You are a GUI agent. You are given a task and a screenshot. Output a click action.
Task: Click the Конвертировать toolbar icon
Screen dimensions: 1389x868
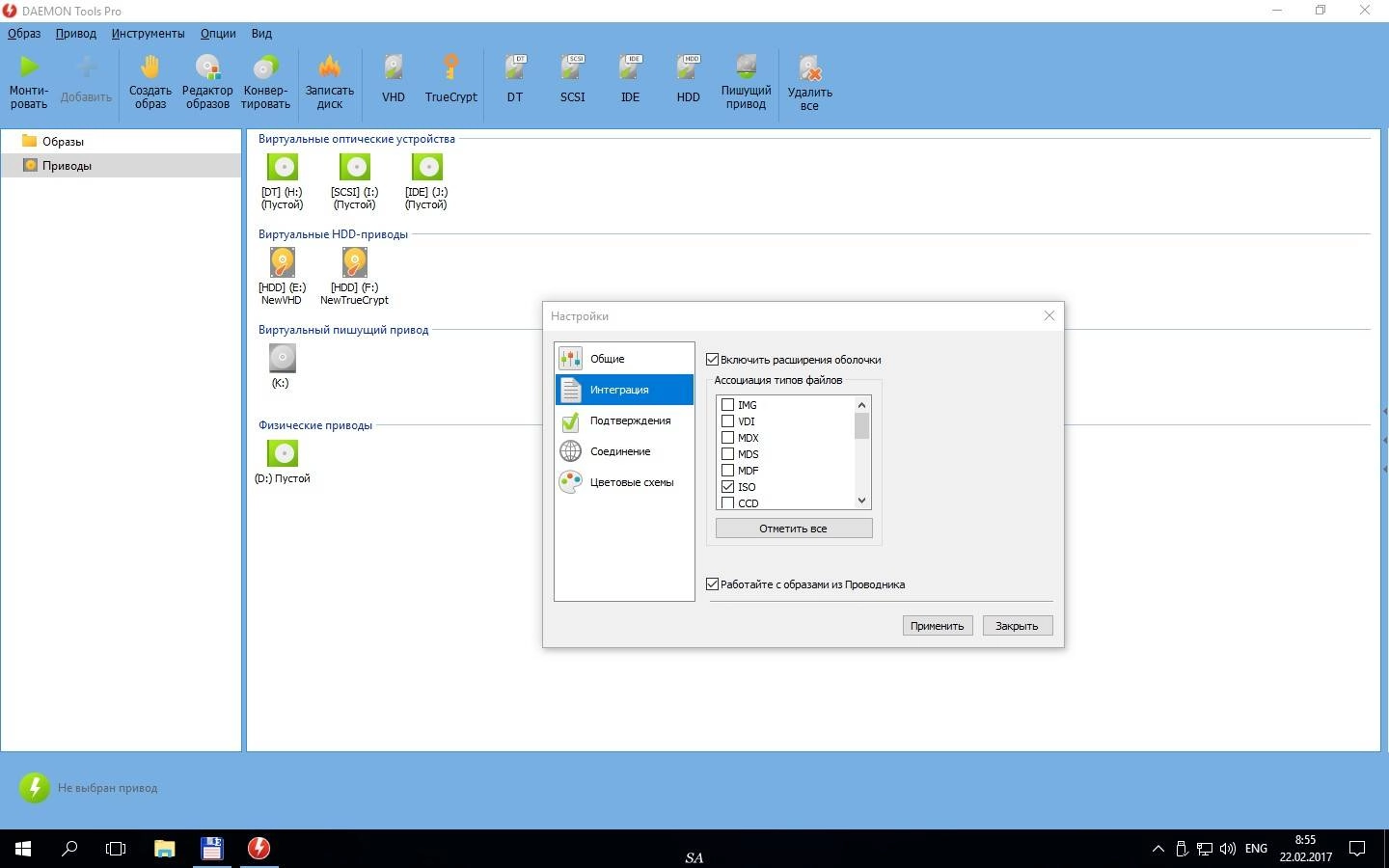click(x=265, y=67)
